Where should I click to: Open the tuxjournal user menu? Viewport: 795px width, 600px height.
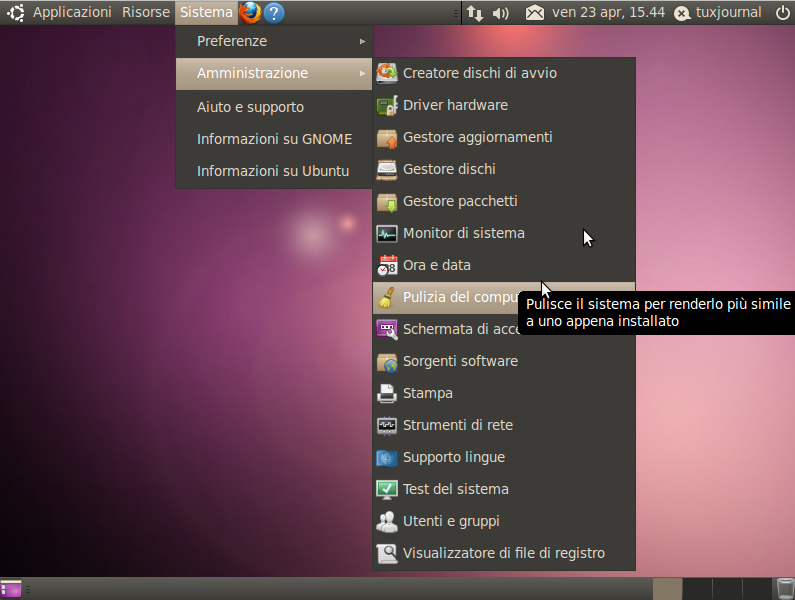[728, 13]
